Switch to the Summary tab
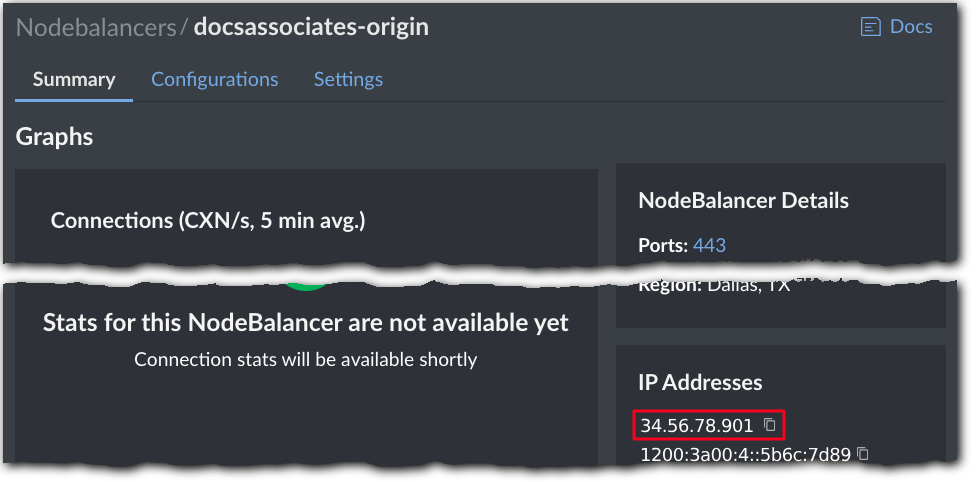The width and height of the screenshot is (976, 482). coord(74,79)
